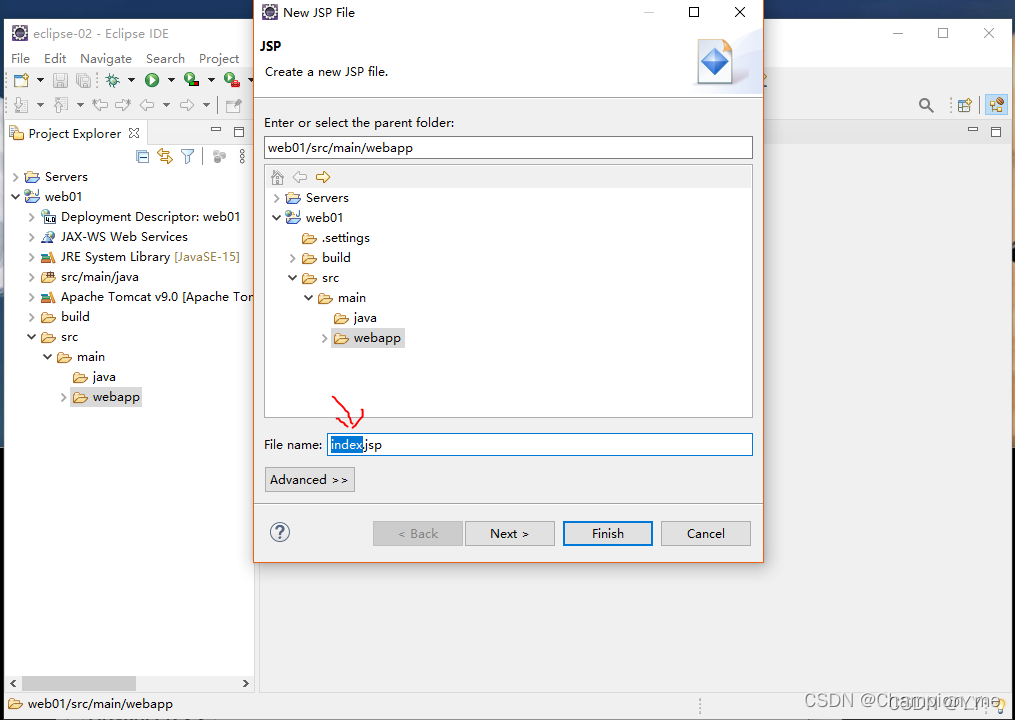This screenshot has height=720, width=1015.
Task: Expand Servers in Project Explorer
Action: (16, 177)
